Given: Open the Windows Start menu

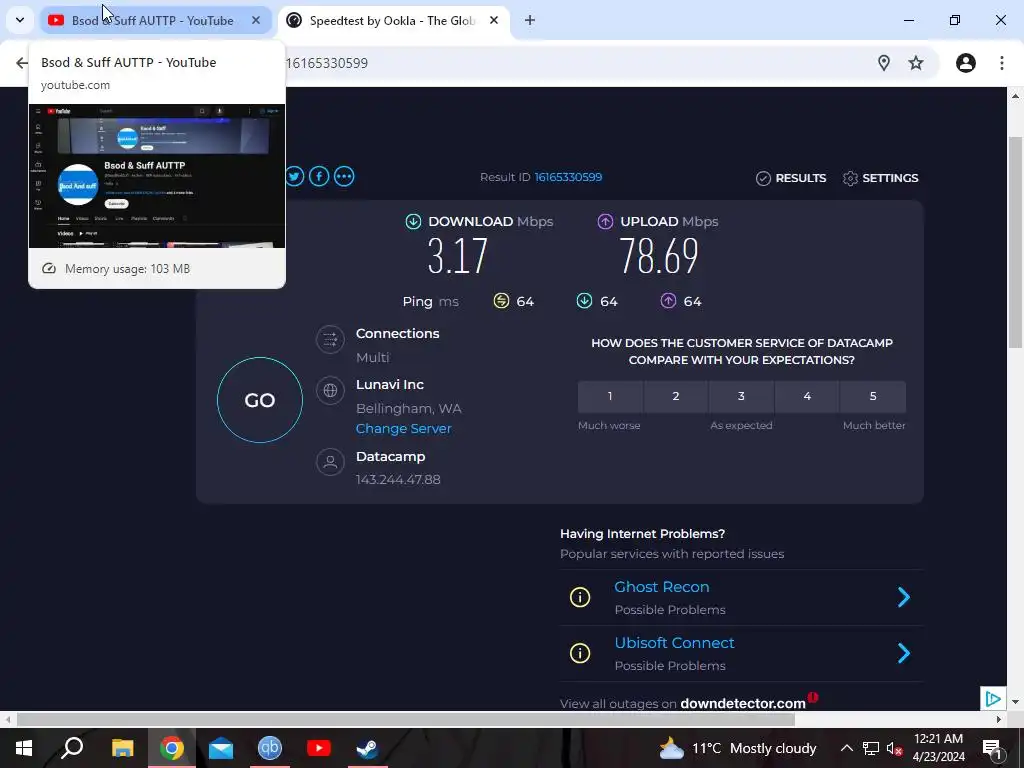Looking at the screenshot, I should point(24,748).
